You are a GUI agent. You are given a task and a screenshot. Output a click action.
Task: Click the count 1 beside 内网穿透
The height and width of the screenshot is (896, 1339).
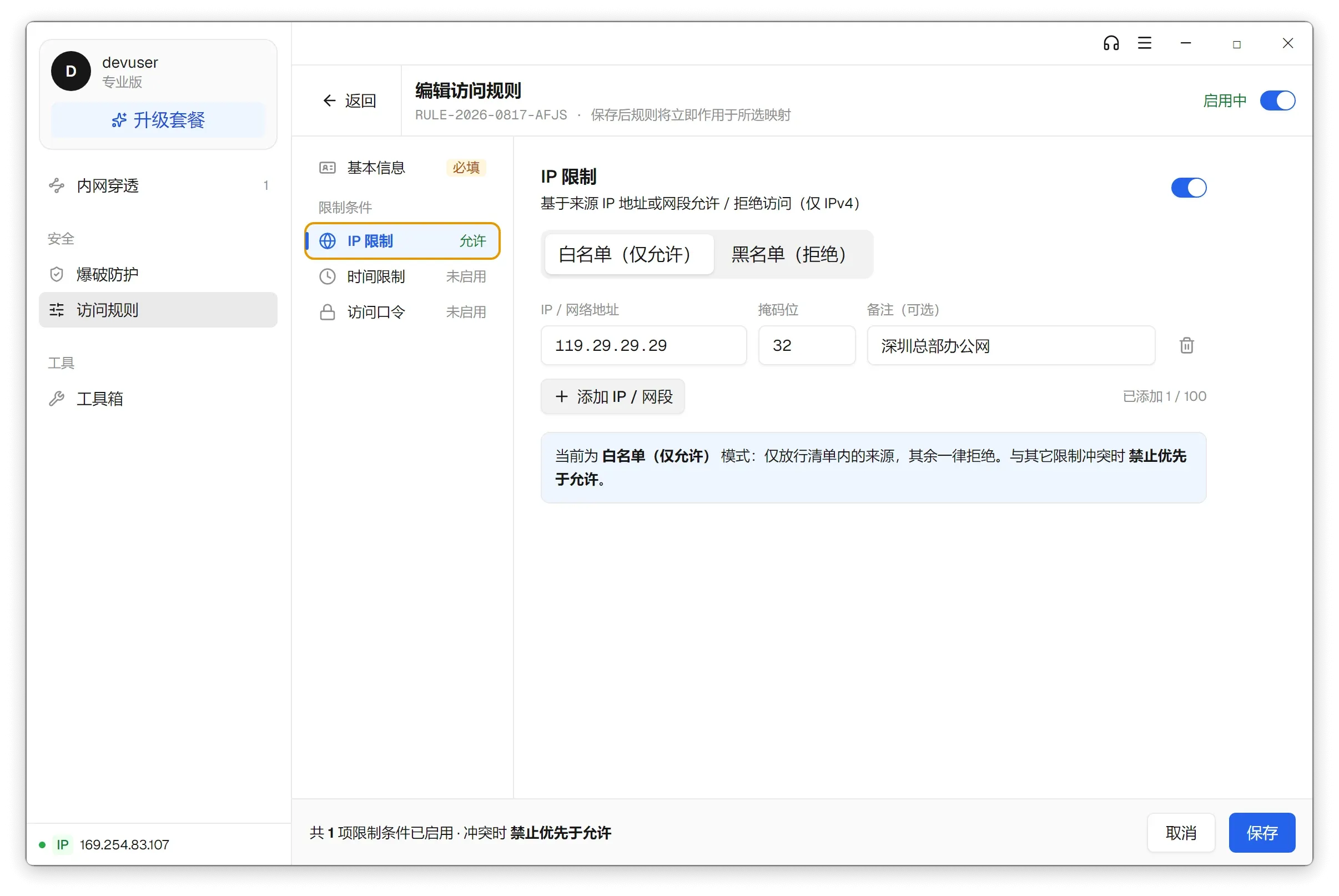tap(265, 186)
